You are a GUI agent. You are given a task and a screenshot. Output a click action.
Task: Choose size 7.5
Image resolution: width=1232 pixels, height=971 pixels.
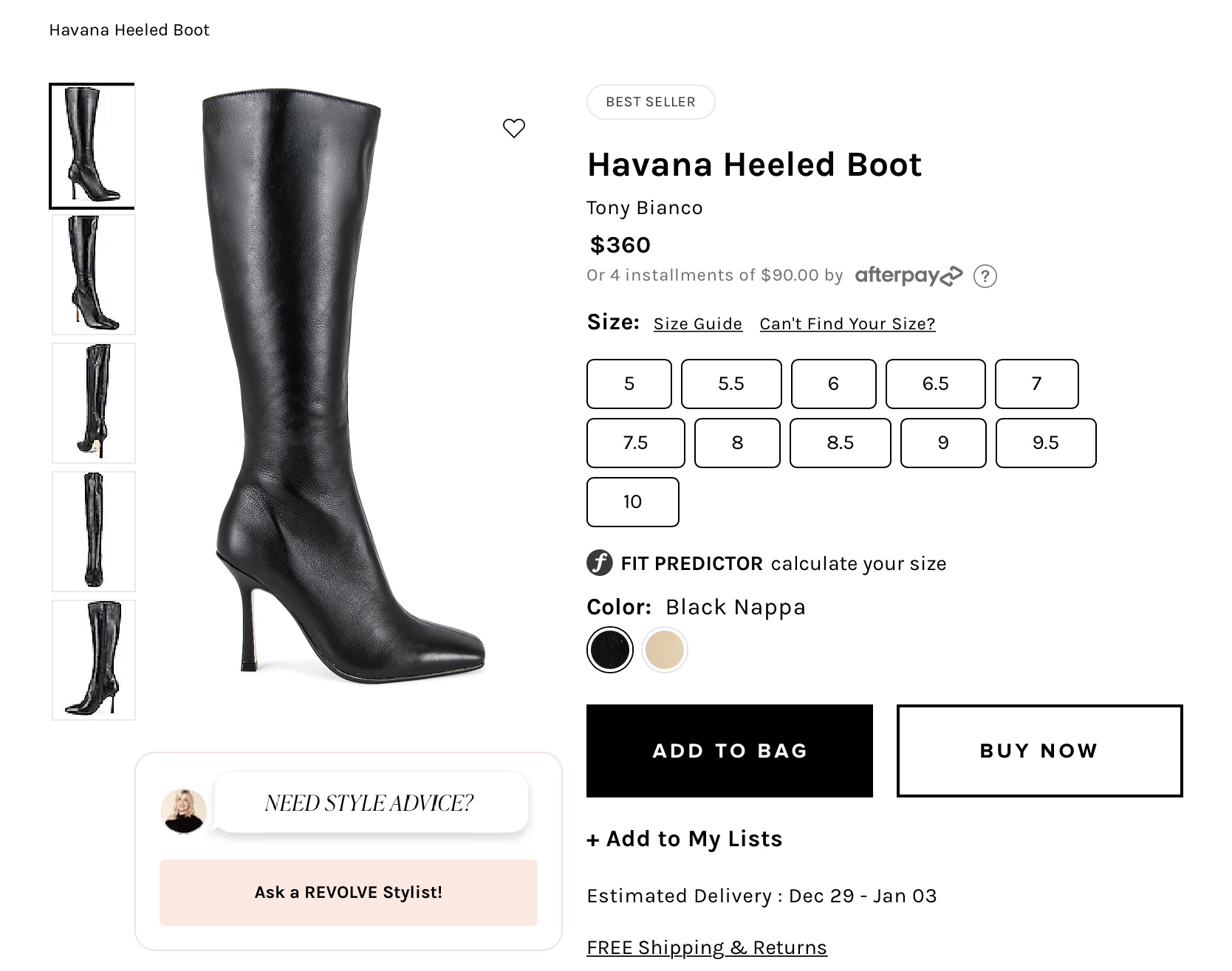pyautogui.click(x=635, y=443)
